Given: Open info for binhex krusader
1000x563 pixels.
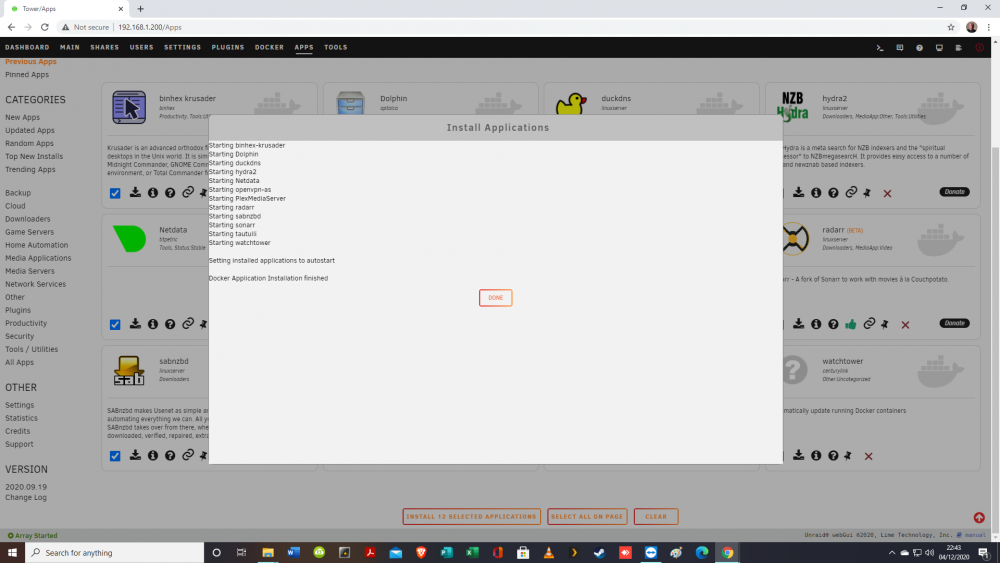Looking at the screenshot, I should 153,193.
